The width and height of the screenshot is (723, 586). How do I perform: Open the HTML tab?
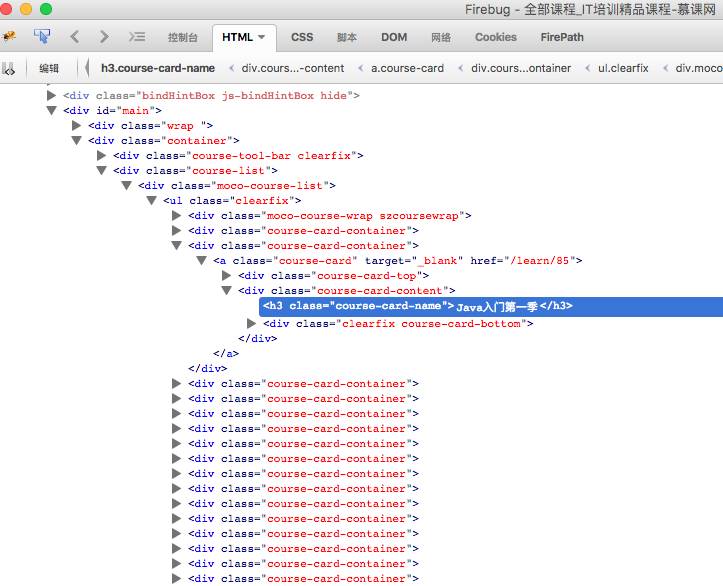click(x=237, y=37)
